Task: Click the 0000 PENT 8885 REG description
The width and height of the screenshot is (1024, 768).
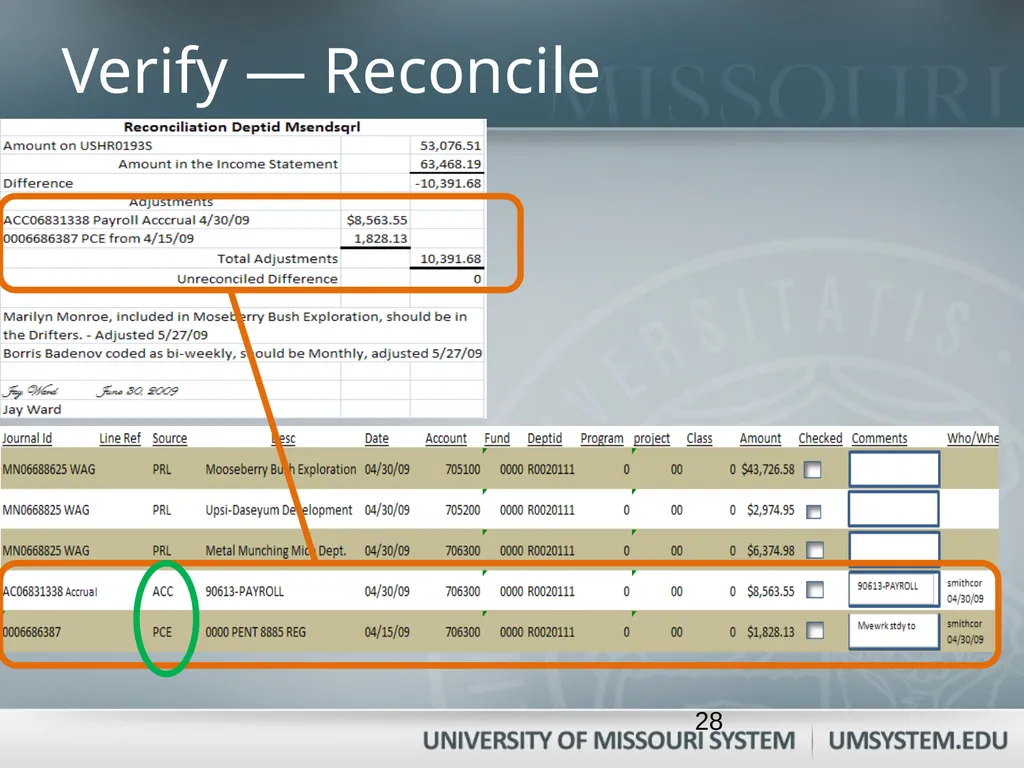Action: [255, 632]
